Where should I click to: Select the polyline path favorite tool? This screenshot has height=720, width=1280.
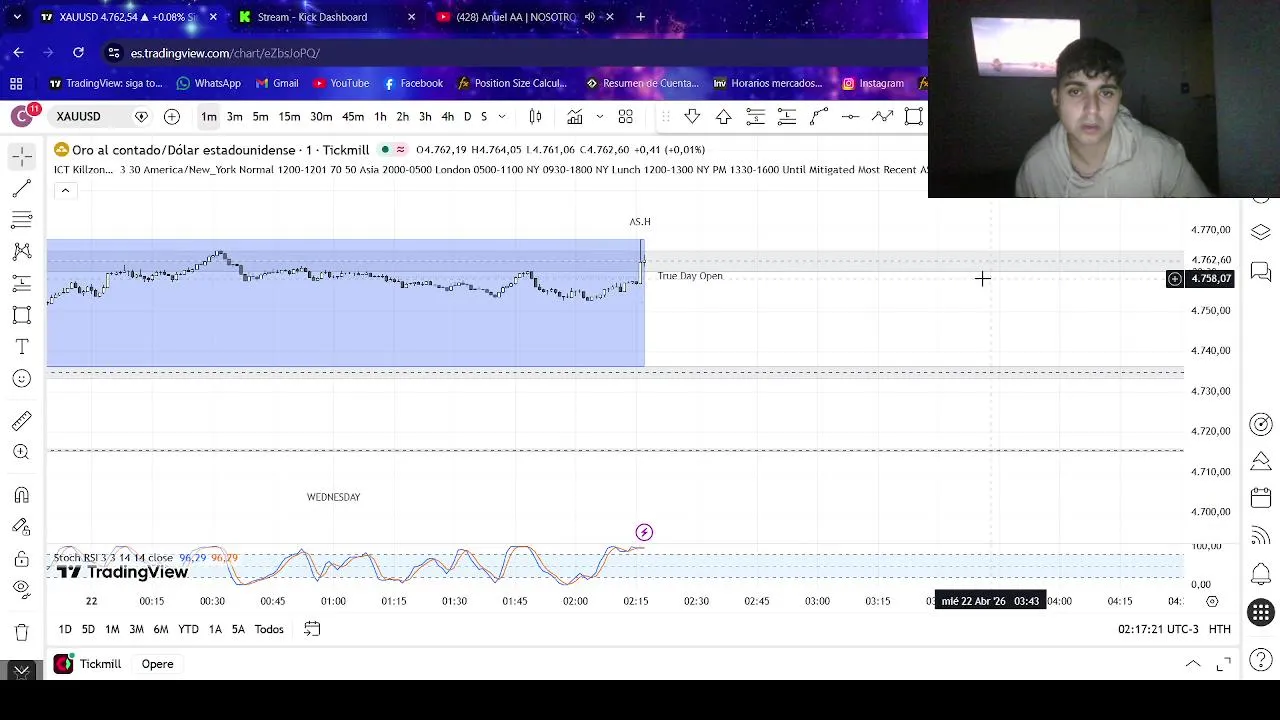[882, 117]
